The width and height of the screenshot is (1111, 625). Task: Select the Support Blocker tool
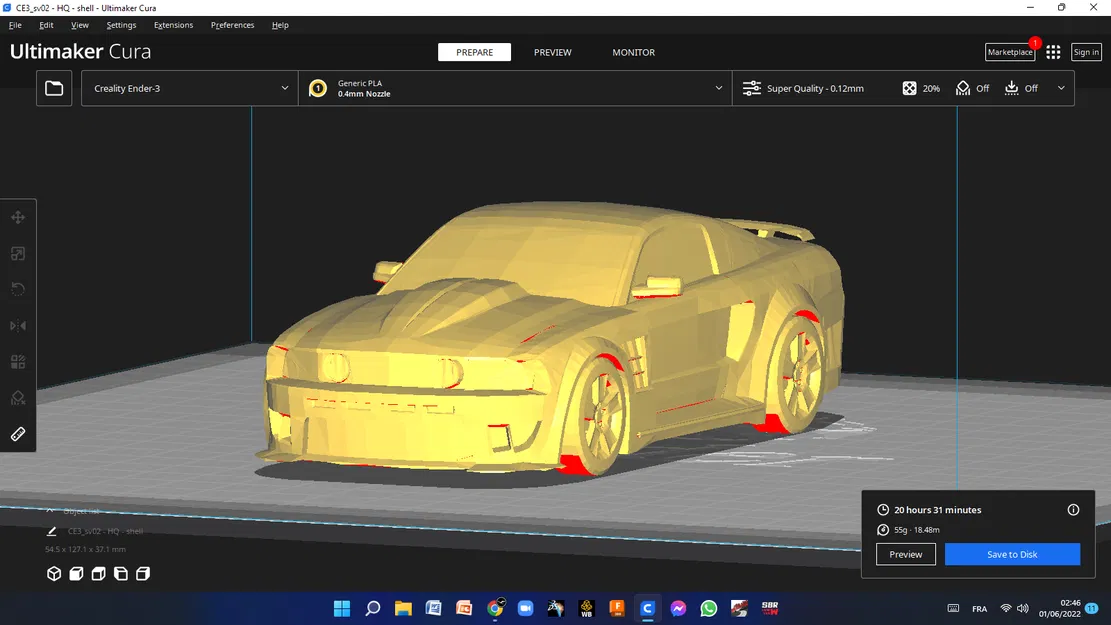click(17, 397)
